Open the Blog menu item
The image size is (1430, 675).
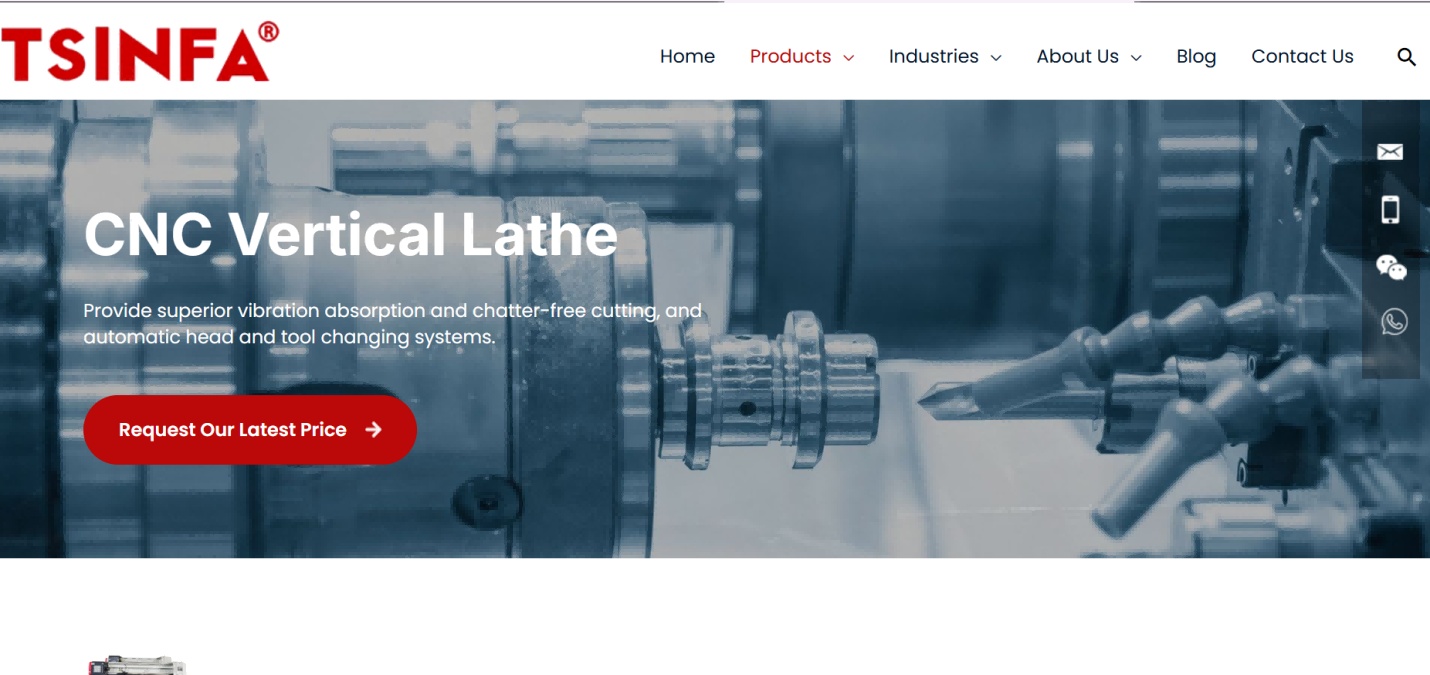tap(1196, 56)
